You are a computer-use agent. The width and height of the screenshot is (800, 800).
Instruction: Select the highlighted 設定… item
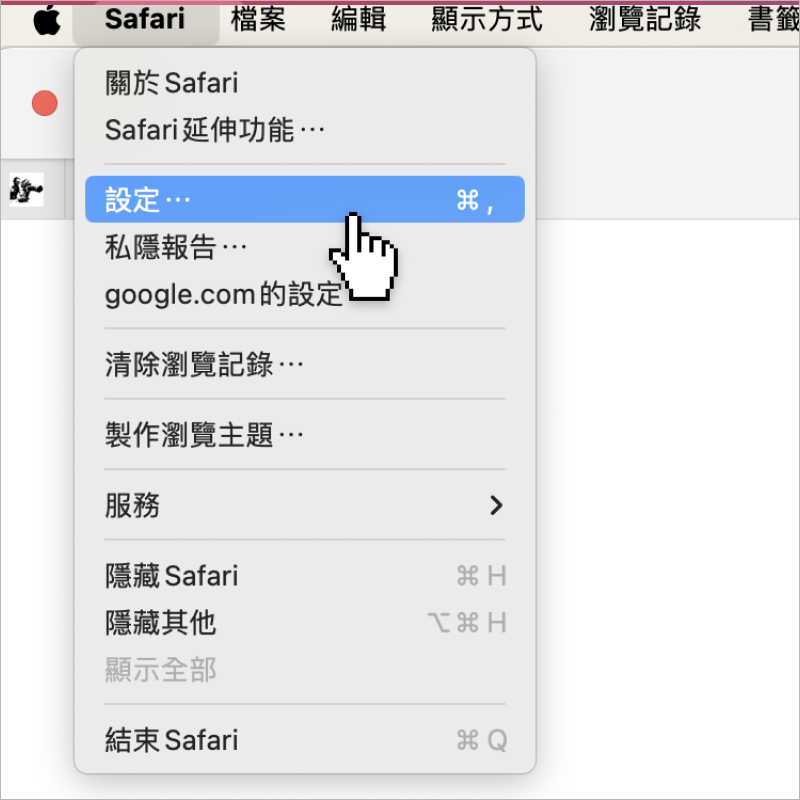coord(305,199)
